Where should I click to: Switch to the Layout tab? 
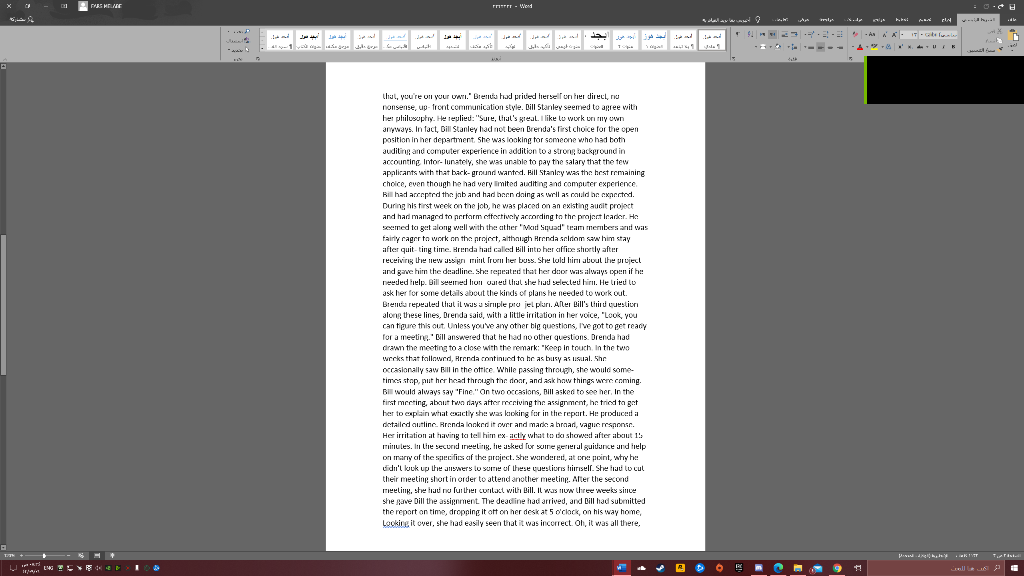click(x=902, y=20)
